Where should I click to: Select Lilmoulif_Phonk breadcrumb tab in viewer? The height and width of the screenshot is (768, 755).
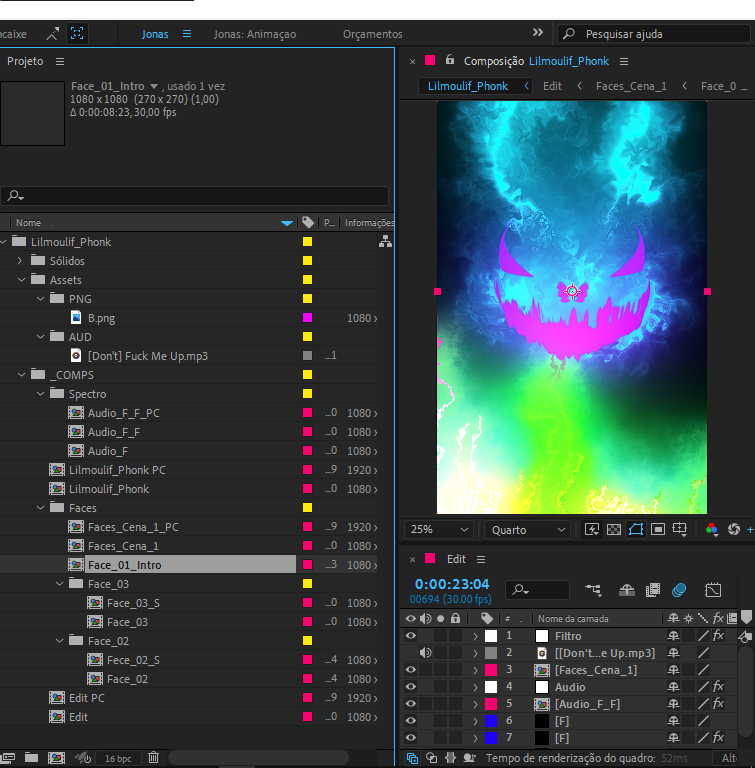tap(468, 86)
